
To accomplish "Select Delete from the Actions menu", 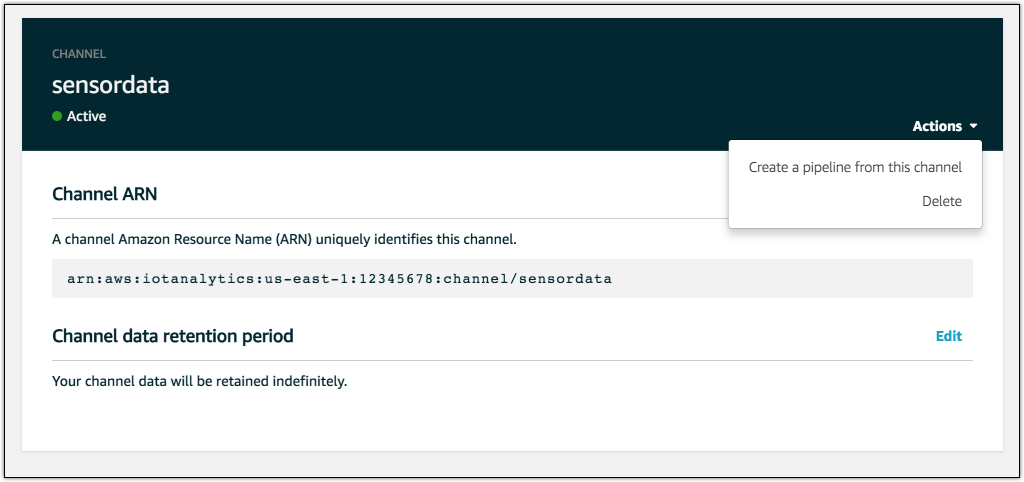I will [942, 201].
